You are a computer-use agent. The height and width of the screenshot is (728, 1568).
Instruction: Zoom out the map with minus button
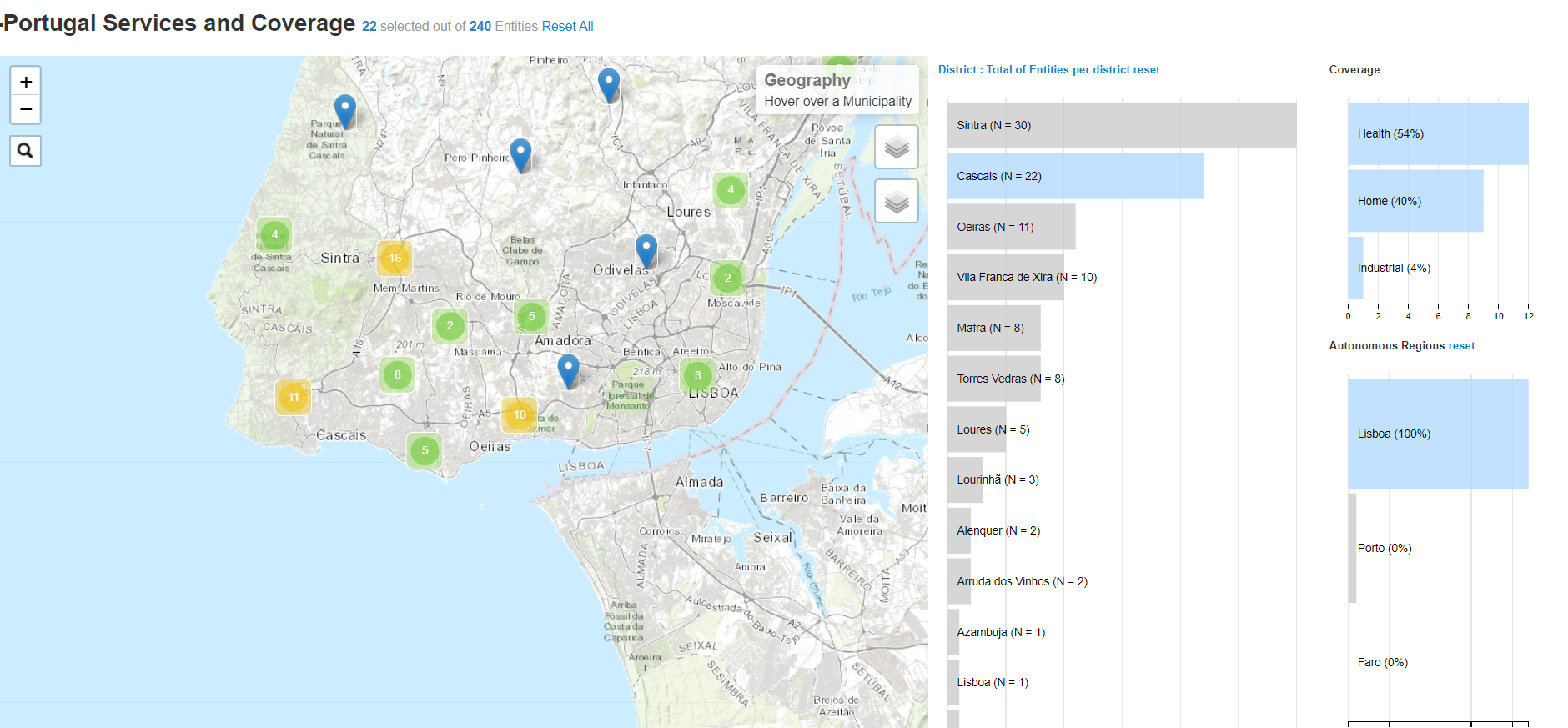pos(26,109)
